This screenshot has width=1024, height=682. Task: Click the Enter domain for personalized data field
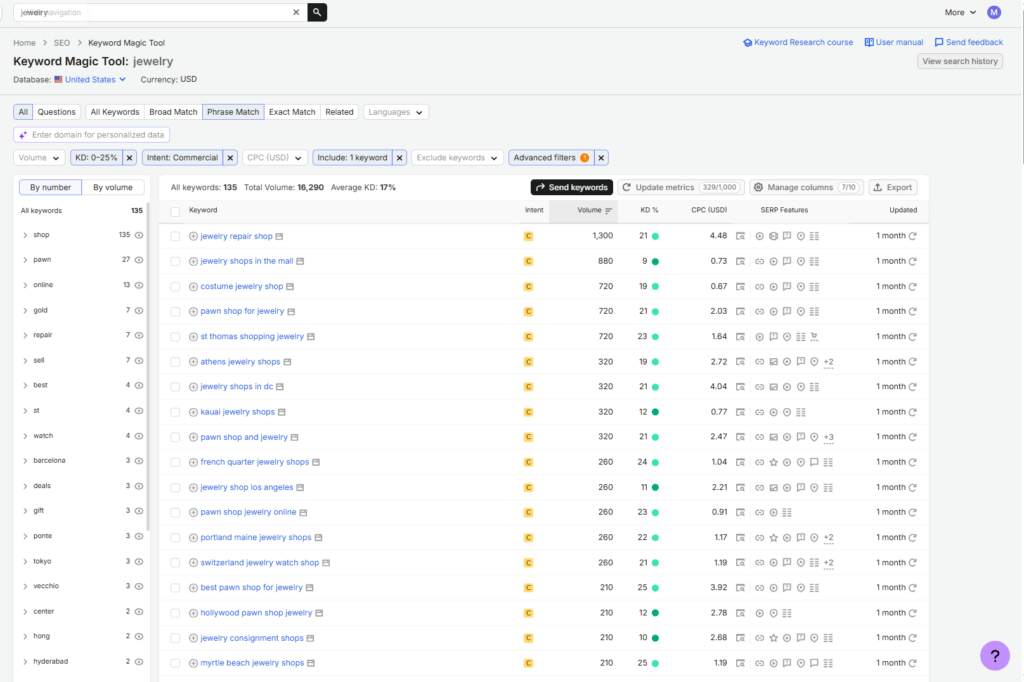(91, 135)
